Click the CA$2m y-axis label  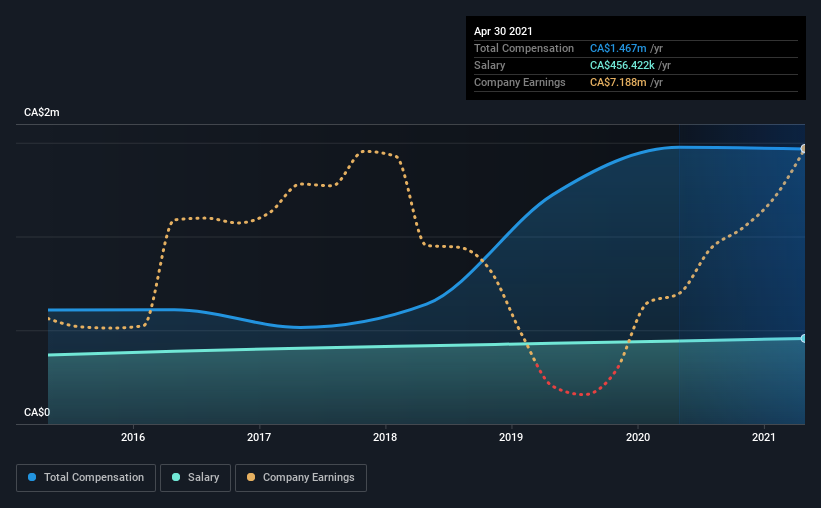click(x=42, y=113)
